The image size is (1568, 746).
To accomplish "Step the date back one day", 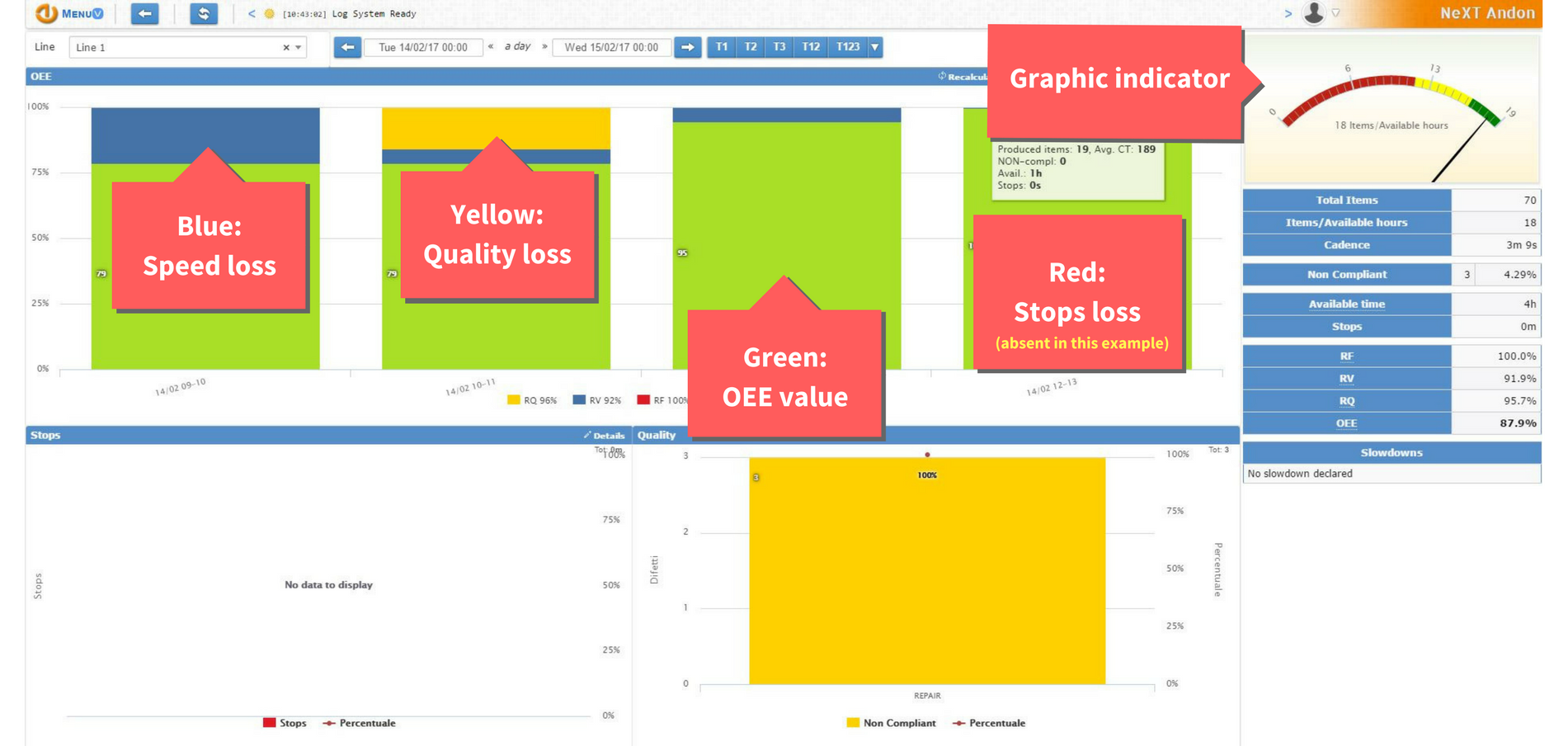I will click(x=347, y=47).
